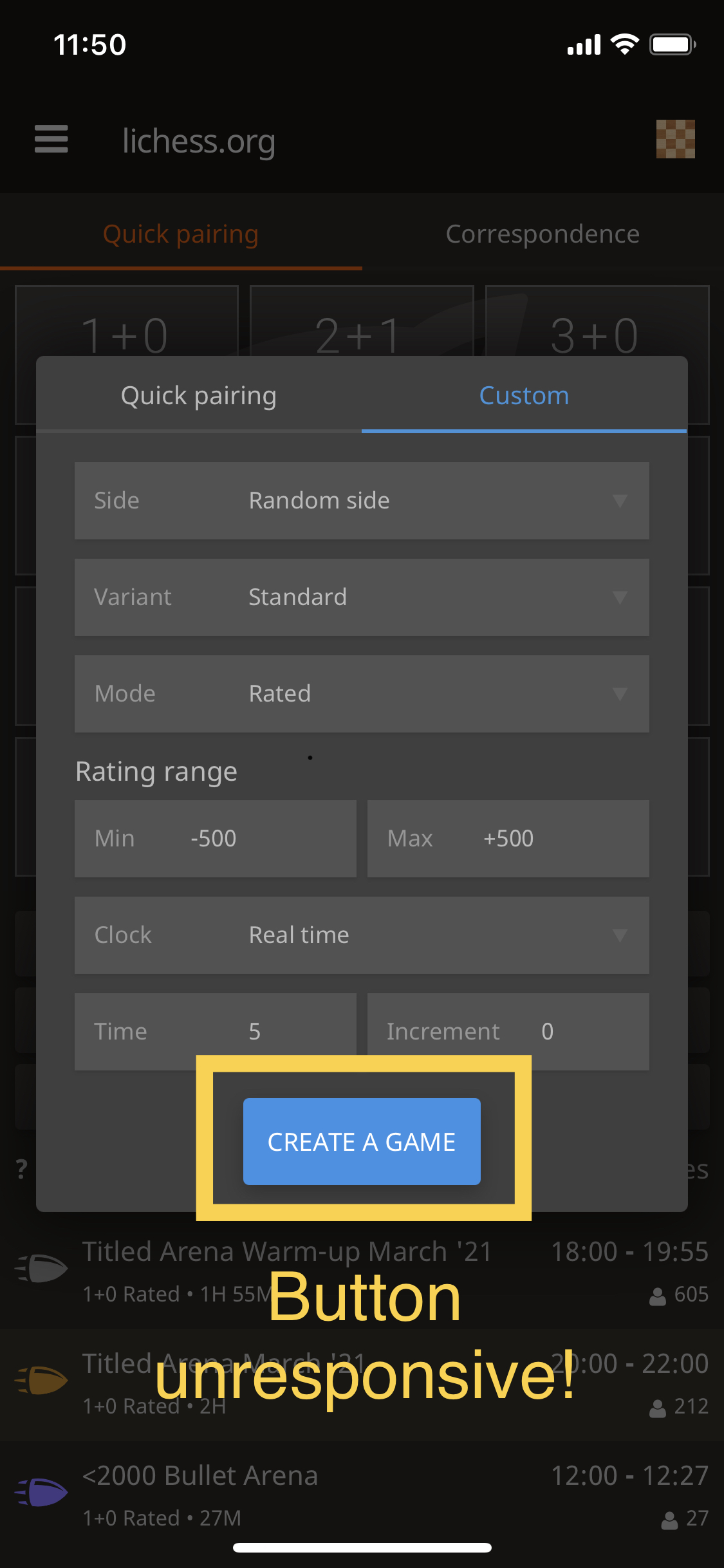Open the Clock dropdown showing Real time
The width and height of the screenshot is (724, 1568).
pyautogui.click(x=362, y=935)
